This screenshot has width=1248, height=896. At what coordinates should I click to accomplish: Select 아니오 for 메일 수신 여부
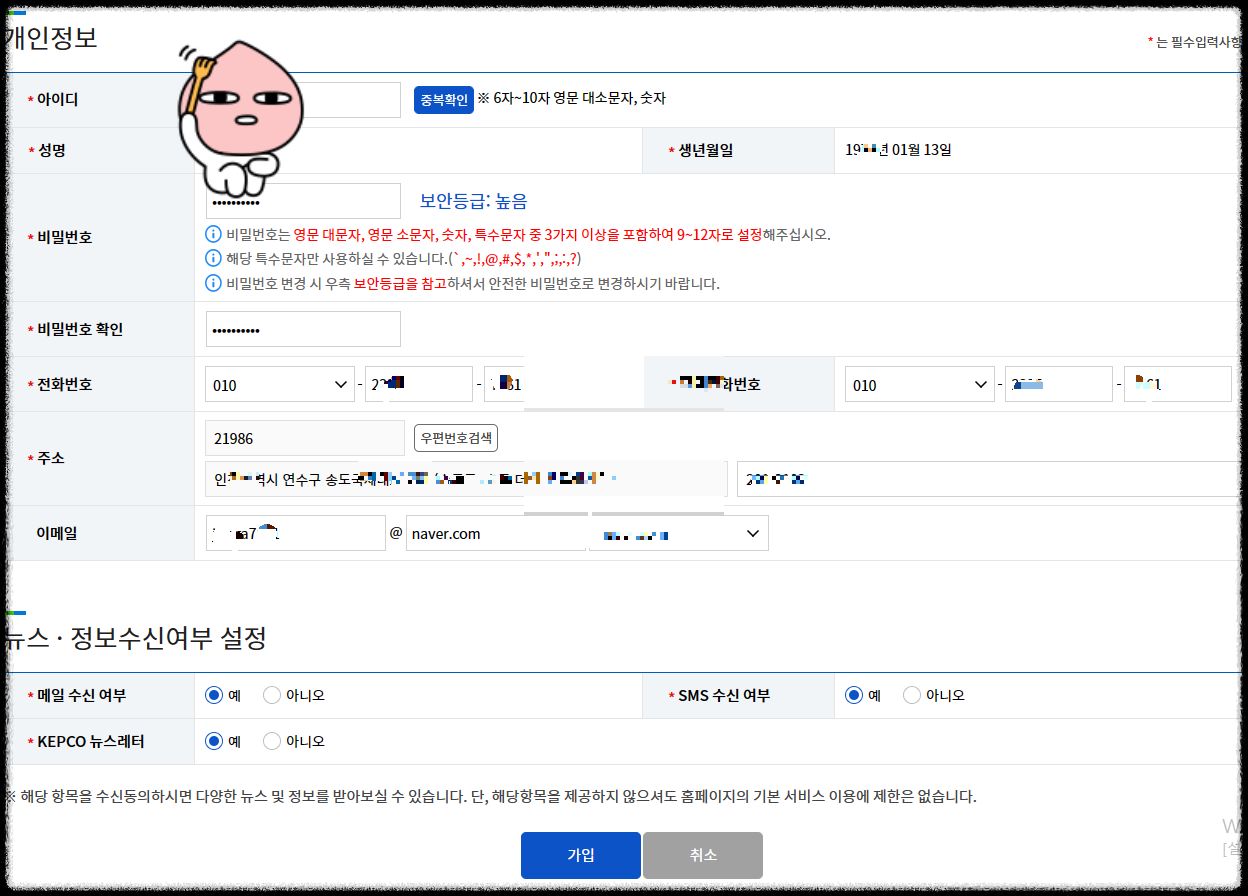pyautogui.click(x=272, y=694)
